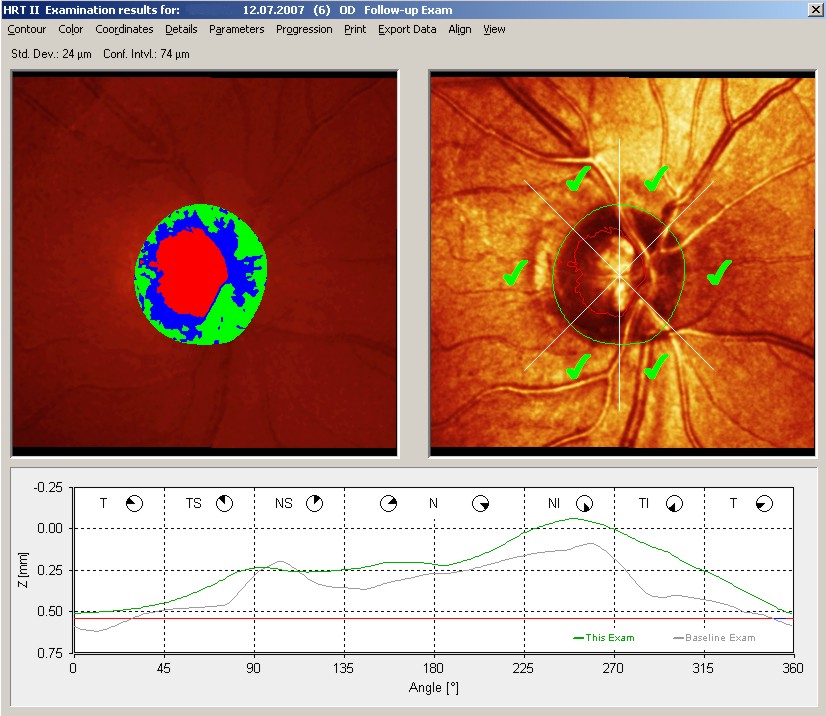
Task: Click the NI sector pie icon
Action: [x=585, y=503]
